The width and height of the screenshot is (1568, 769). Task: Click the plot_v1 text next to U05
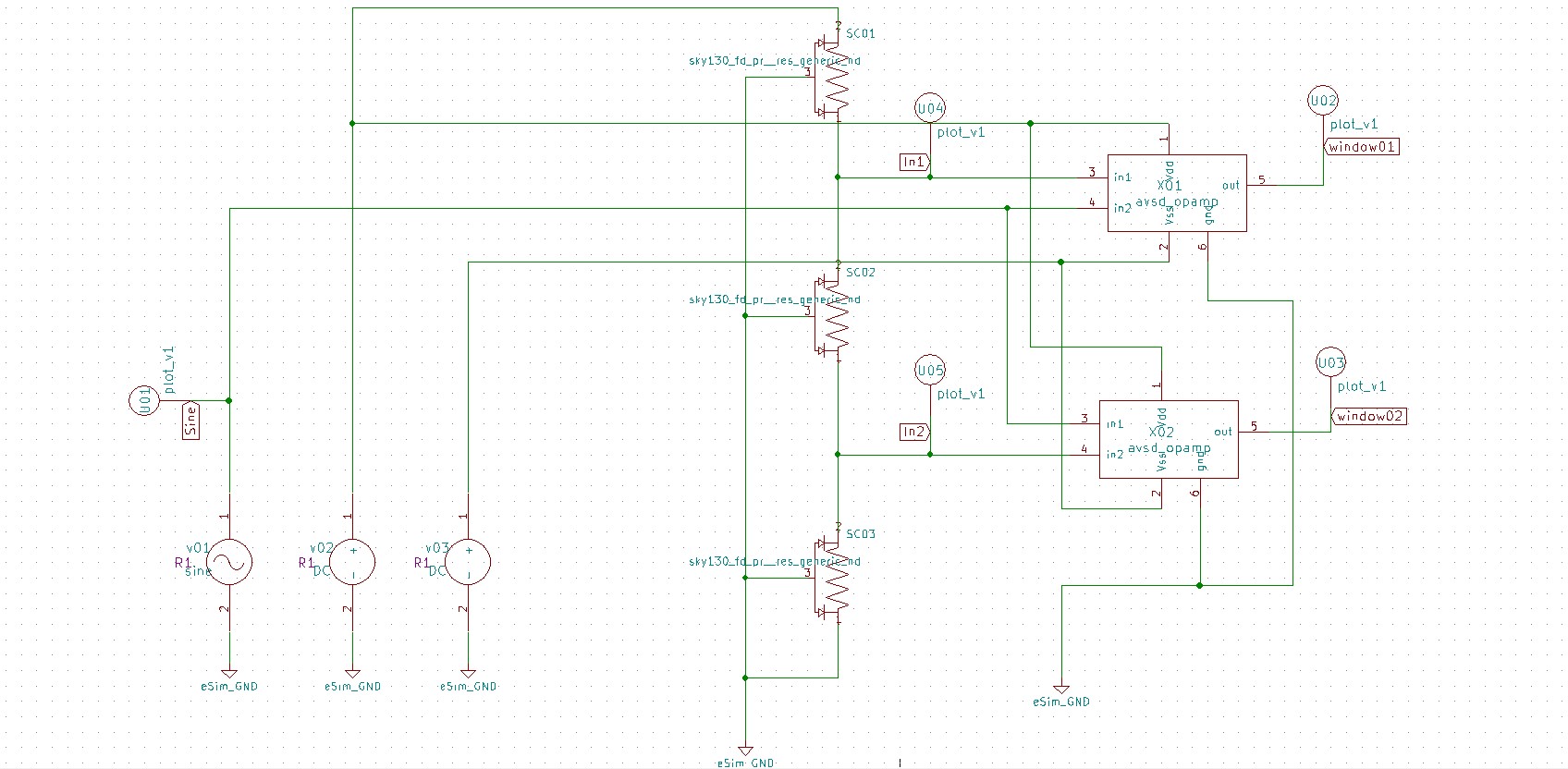(x=962, y=394)
